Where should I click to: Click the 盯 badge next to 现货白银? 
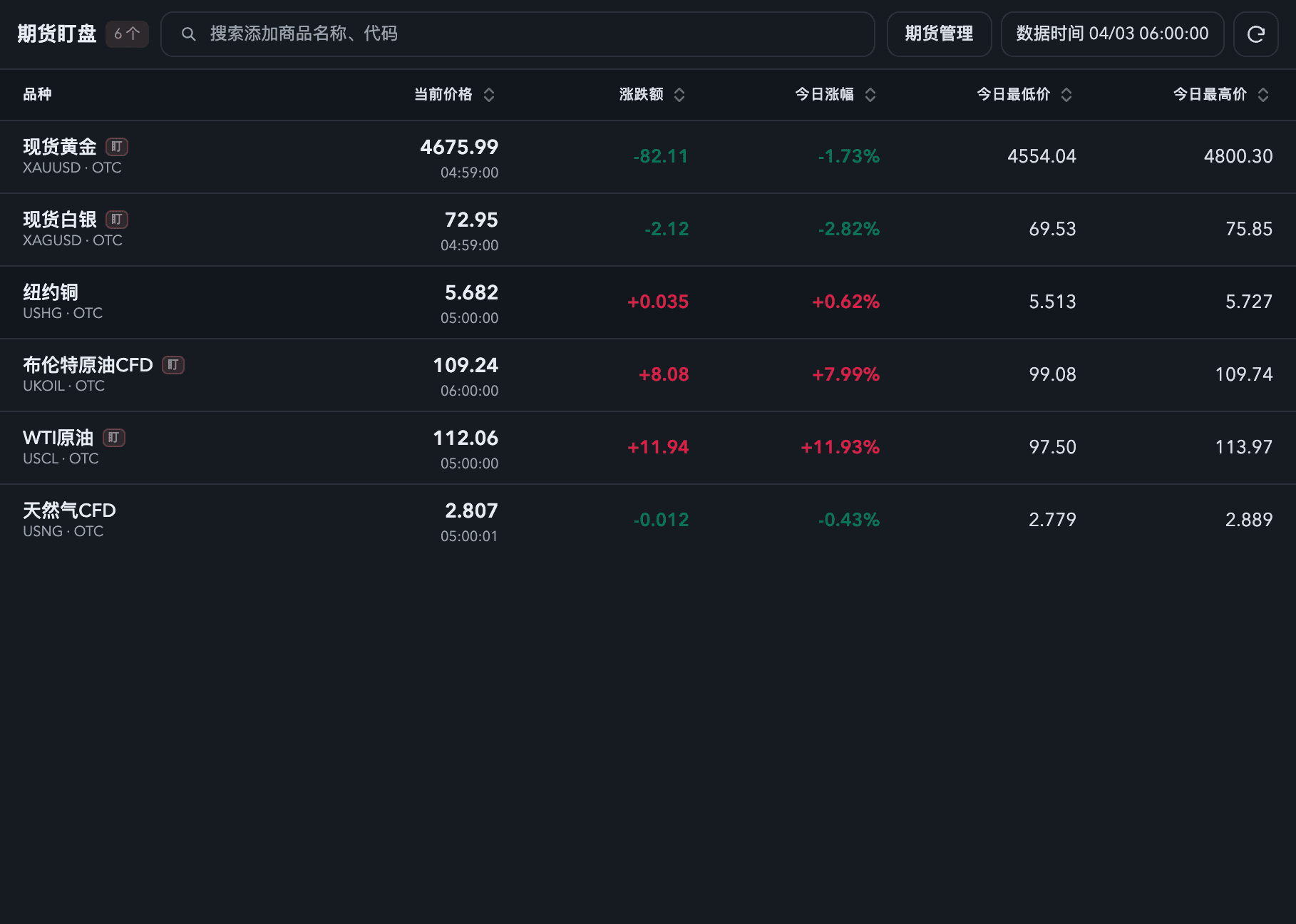click(117, 220)
